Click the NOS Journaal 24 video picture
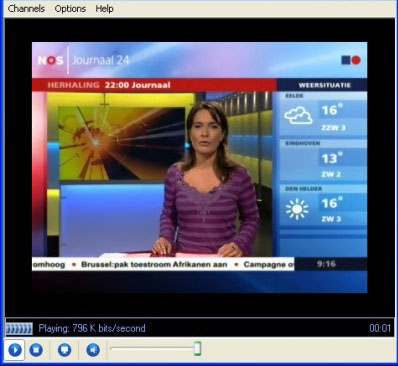This screenshot has height=366, width=398. coord(200,167)
